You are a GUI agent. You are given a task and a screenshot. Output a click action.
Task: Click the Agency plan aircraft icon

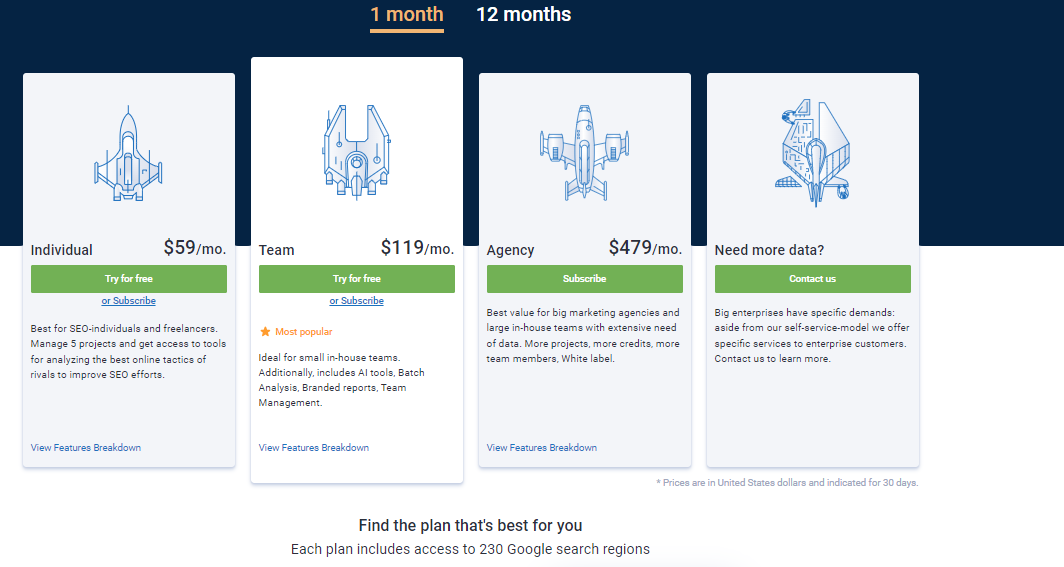pos(584,153)
